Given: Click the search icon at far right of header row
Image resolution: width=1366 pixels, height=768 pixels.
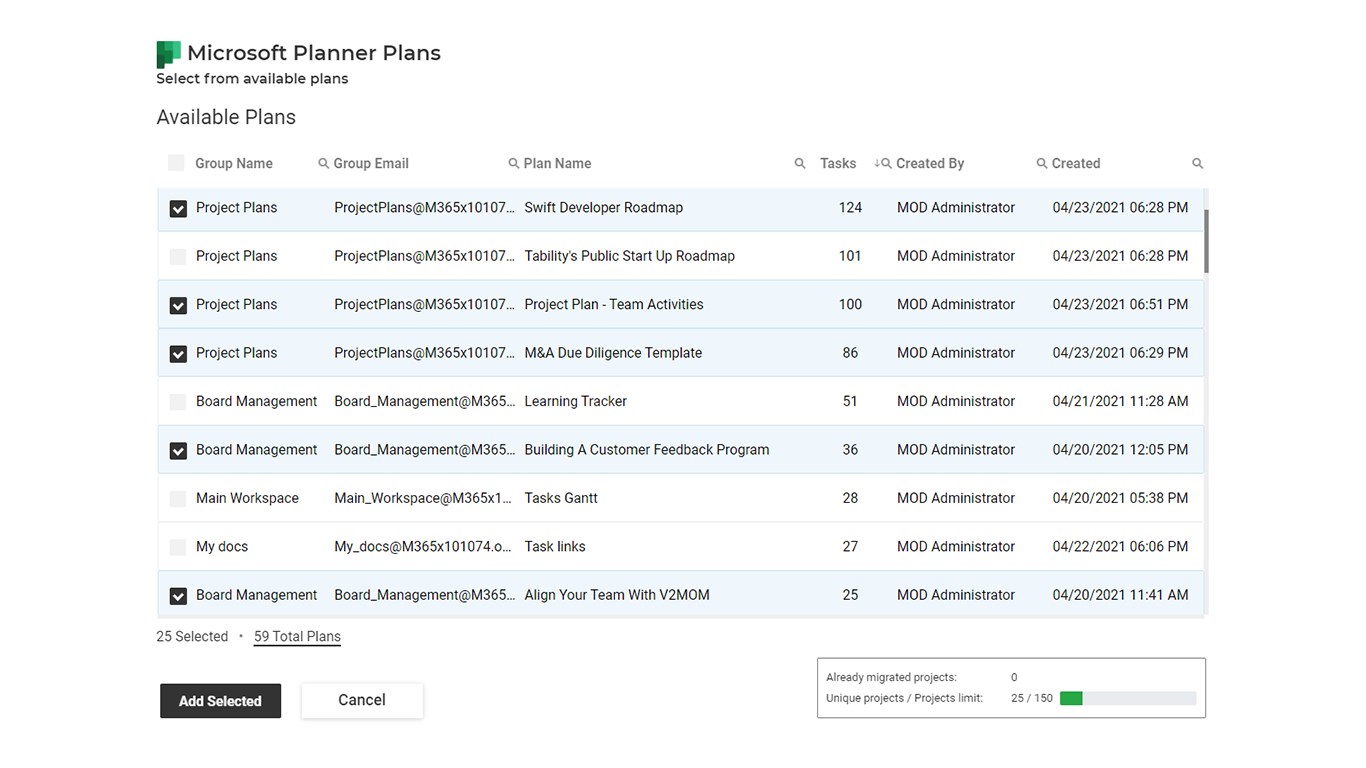Looking at the screenshot, I should point(1197,163).
